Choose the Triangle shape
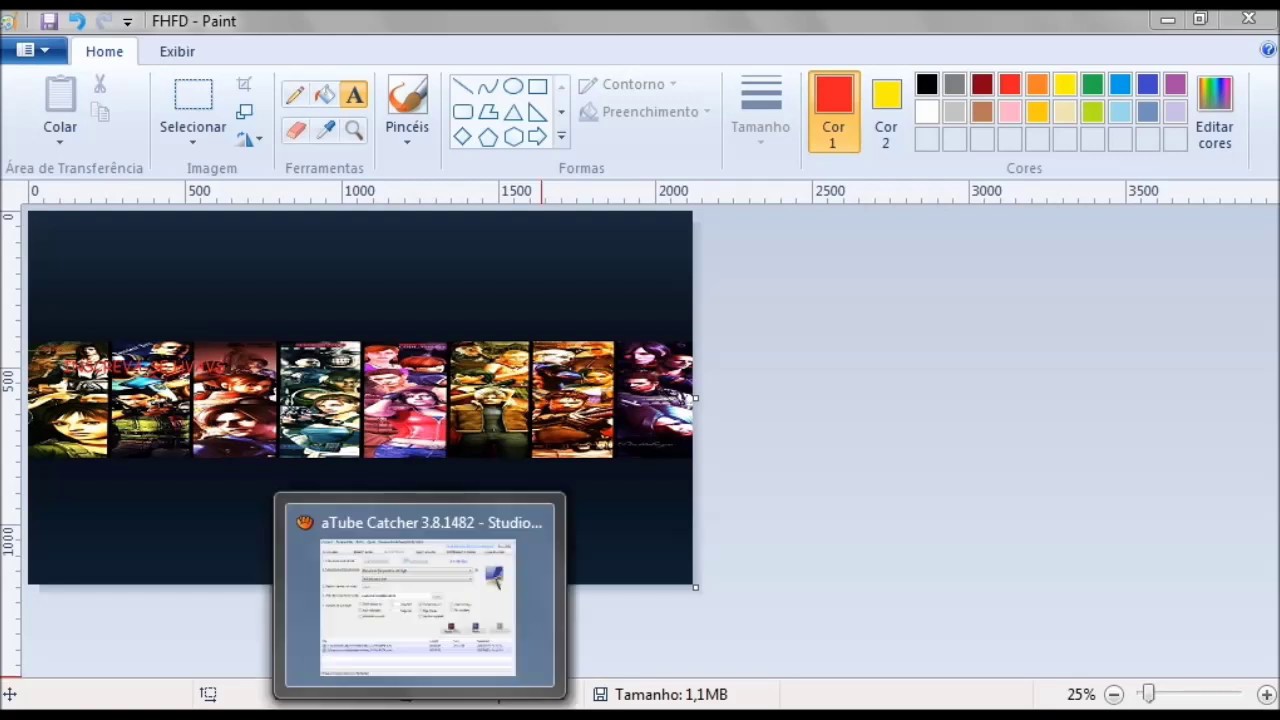 click(x=513, y=112)
